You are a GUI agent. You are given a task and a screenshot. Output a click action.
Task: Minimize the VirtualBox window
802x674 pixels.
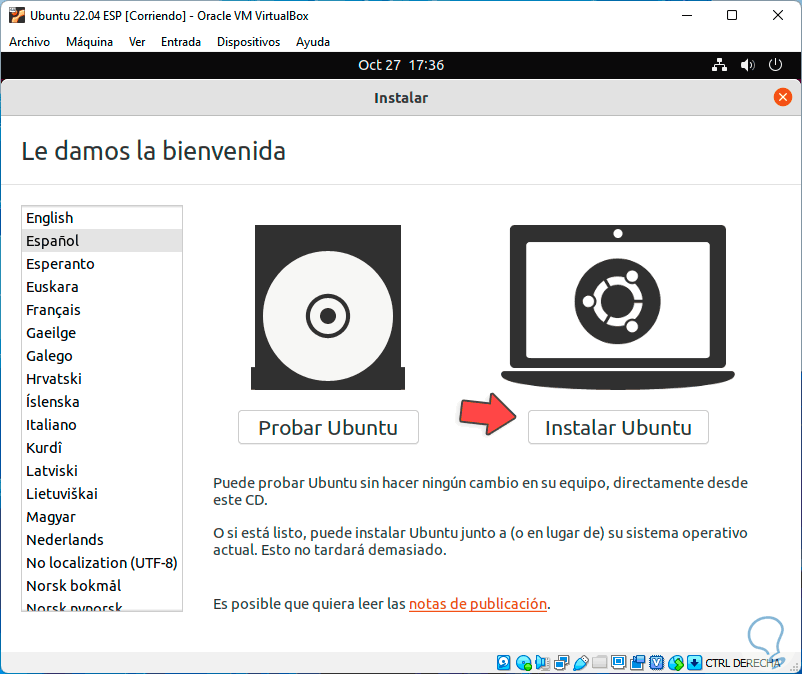click(687, 15)
